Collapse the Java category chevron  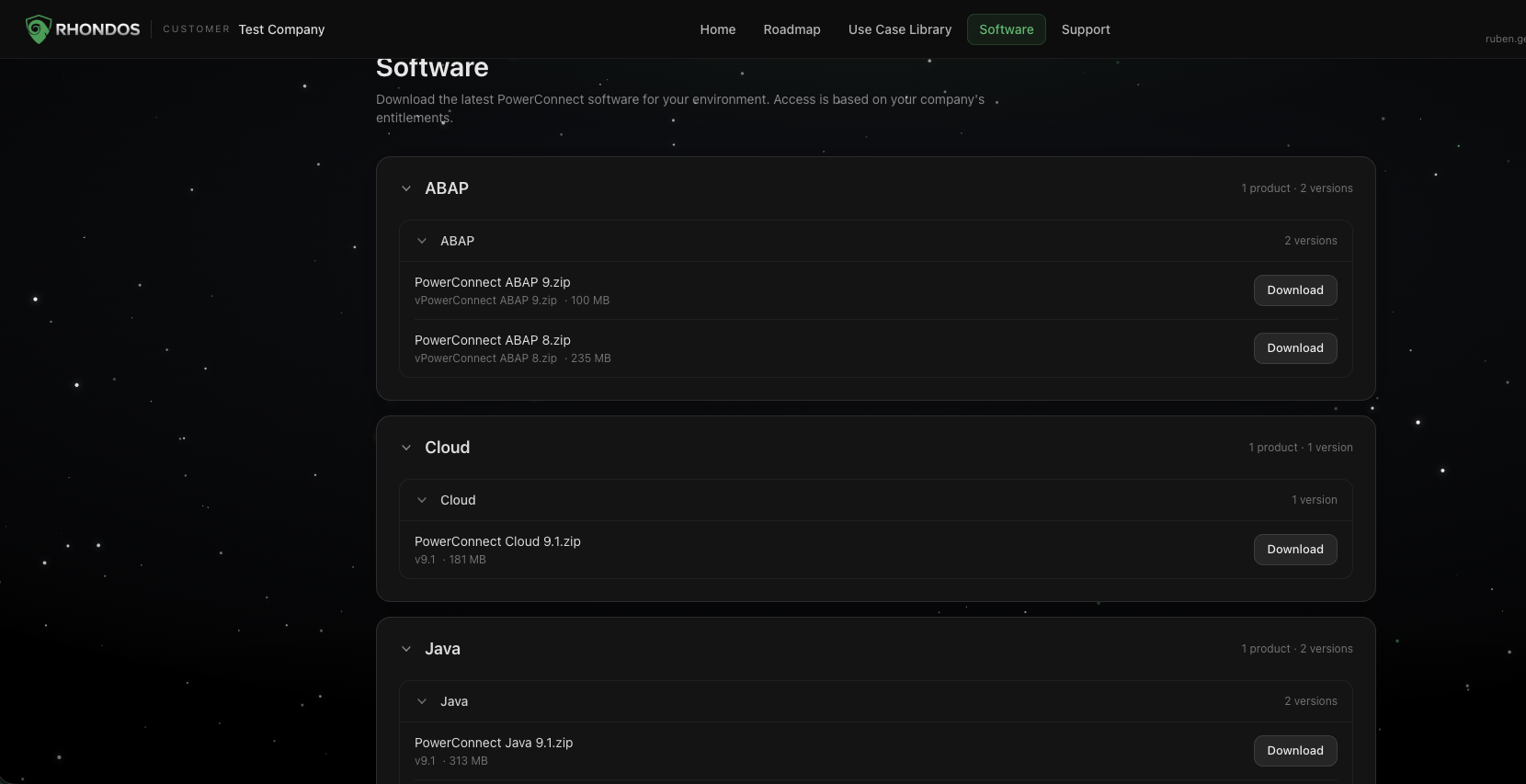pyautogui.click(x=406, y=649)
